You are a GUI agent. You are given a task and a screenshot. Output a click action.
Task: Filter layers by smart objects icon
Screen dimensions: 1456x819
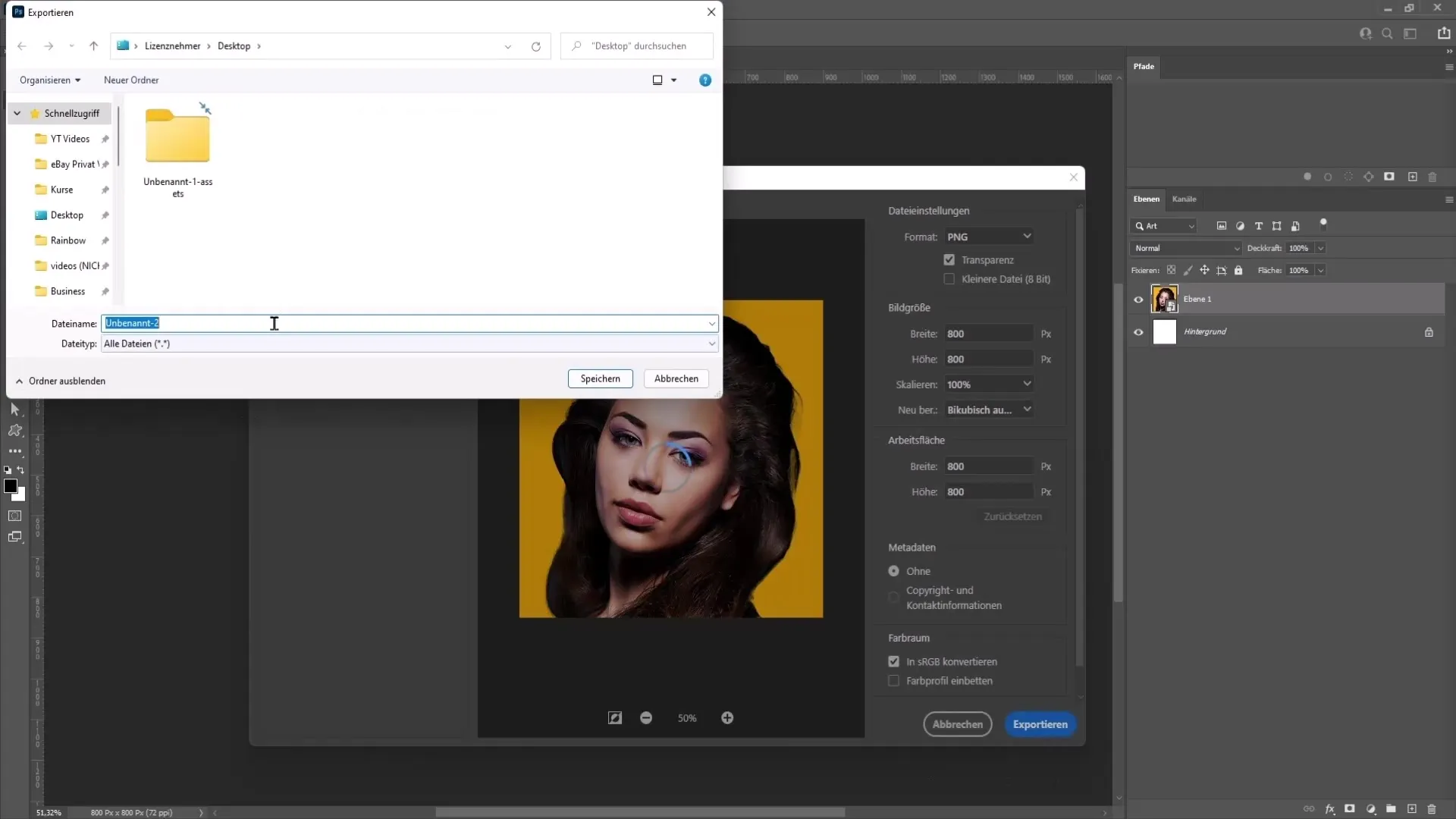(1295, 226)
